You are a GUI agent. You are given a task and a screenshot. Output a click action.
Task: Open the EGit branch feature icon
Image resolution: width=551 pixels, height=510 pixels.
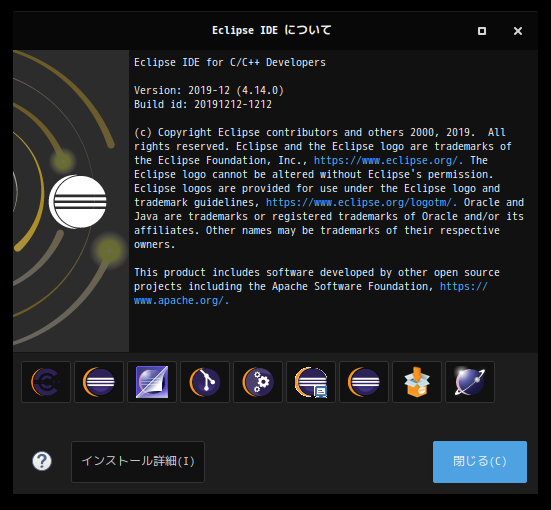pos(205,382)
